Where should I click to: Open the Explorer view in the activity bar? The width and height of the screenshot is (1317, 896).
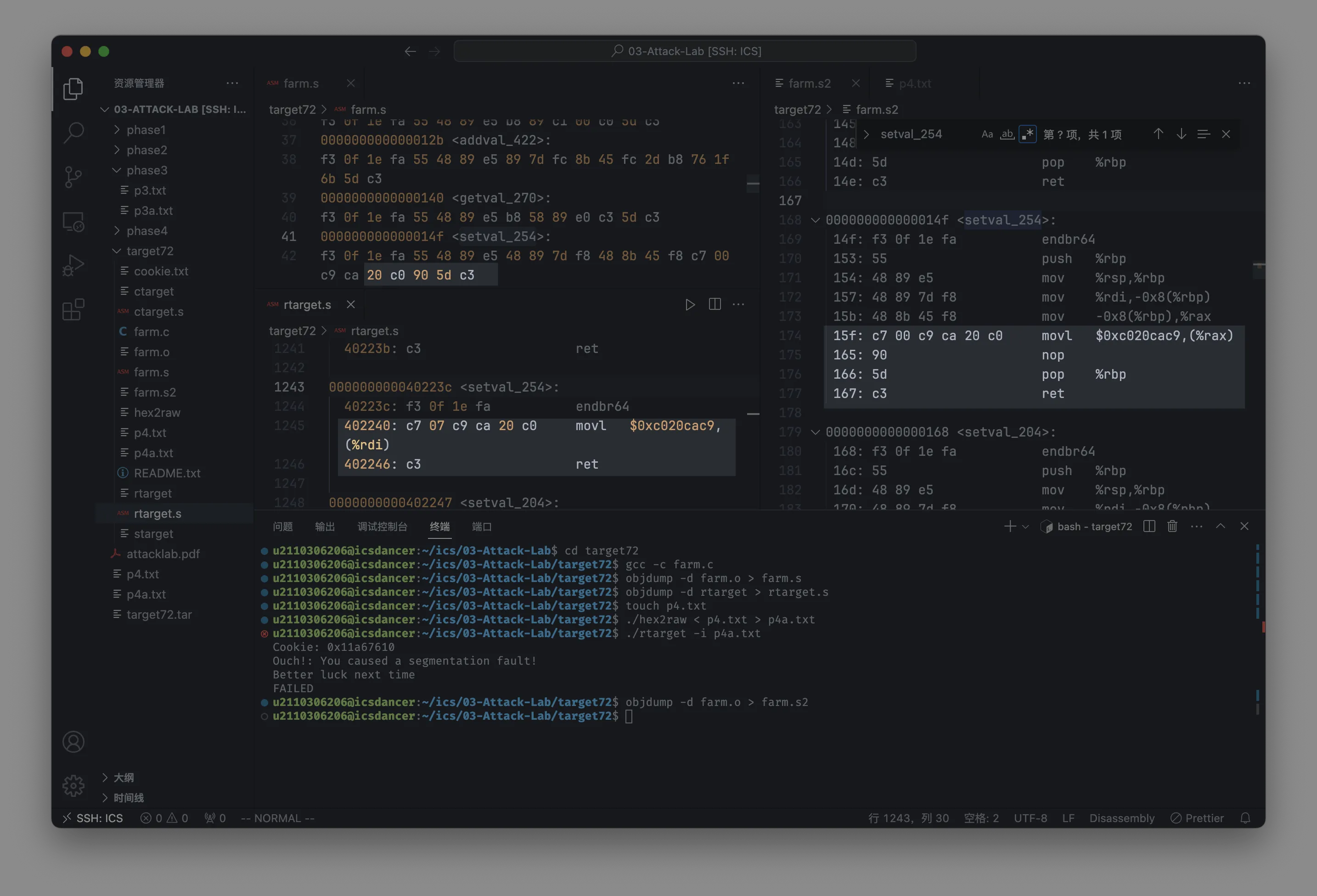[73, 89]
